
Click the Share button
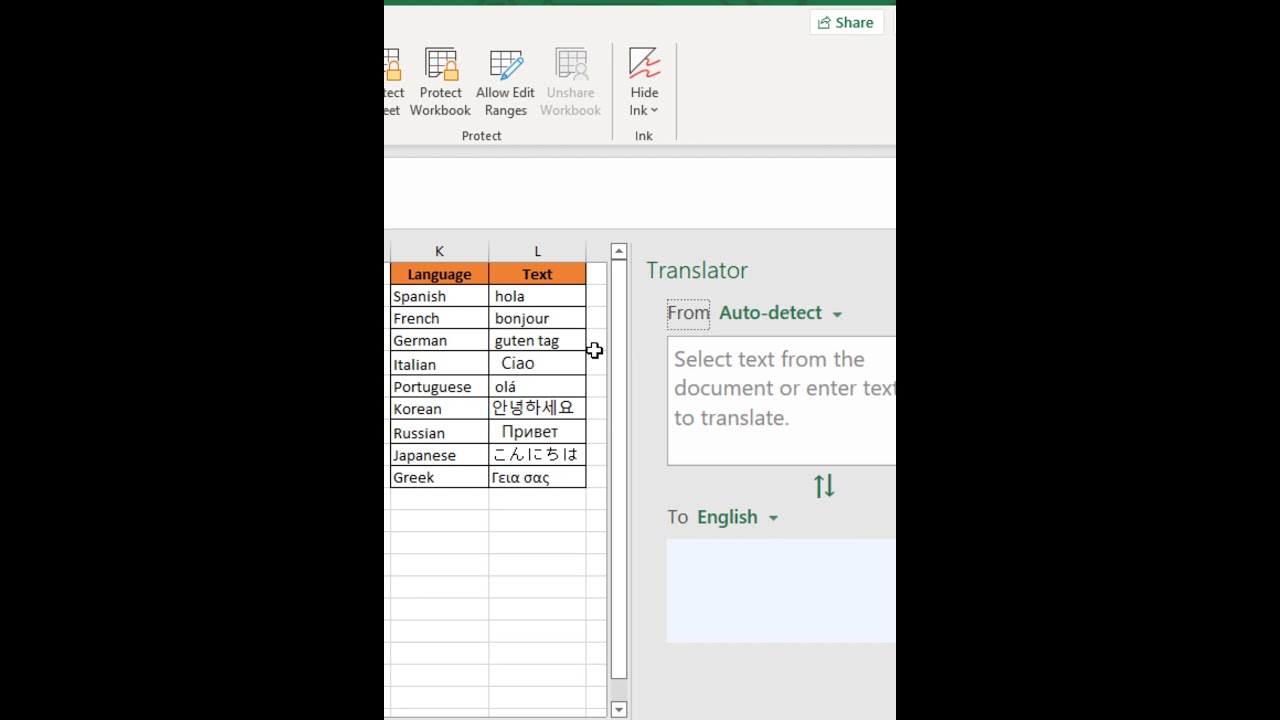[846, 23]
